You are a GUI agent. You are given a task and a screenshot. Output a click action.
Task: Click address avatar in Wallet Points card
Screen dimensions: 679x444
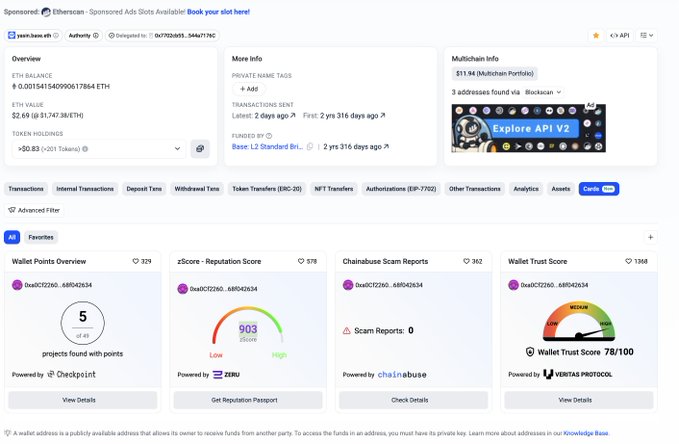coord(17,285)
